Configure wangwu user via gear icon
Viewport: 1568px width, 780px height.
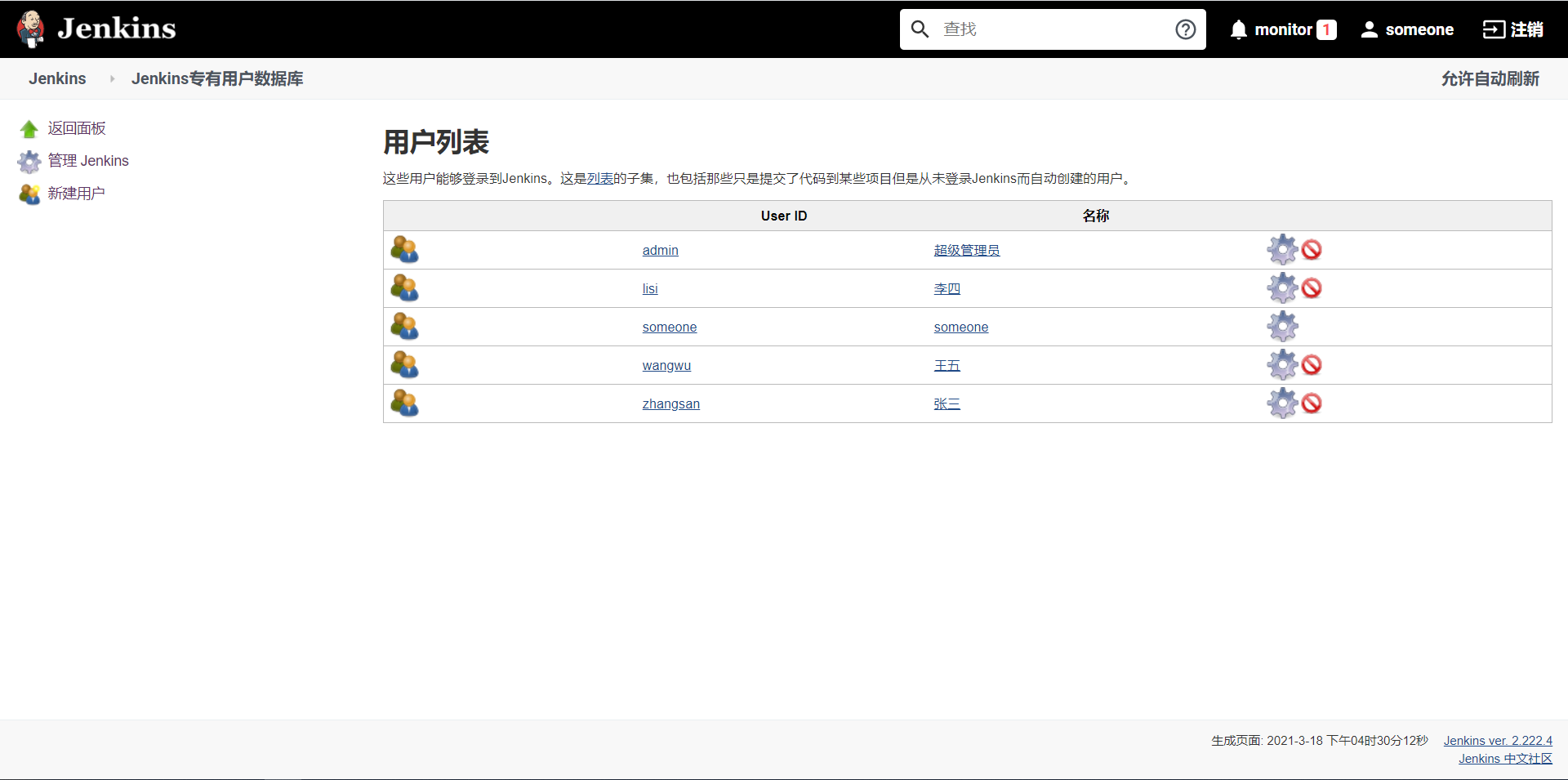click(1282, 365)
